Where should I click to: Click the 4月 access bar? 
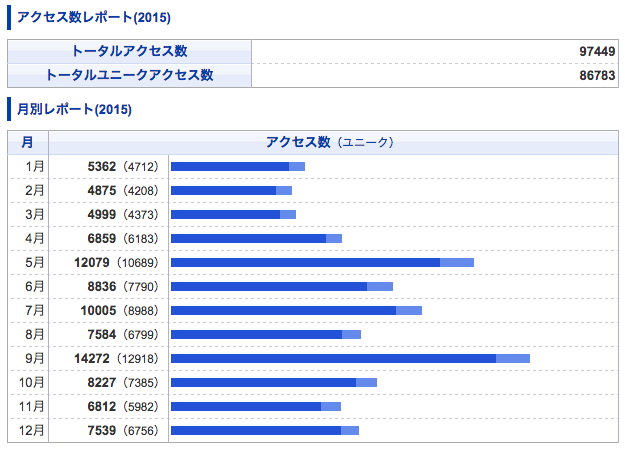tap(256, 238)
